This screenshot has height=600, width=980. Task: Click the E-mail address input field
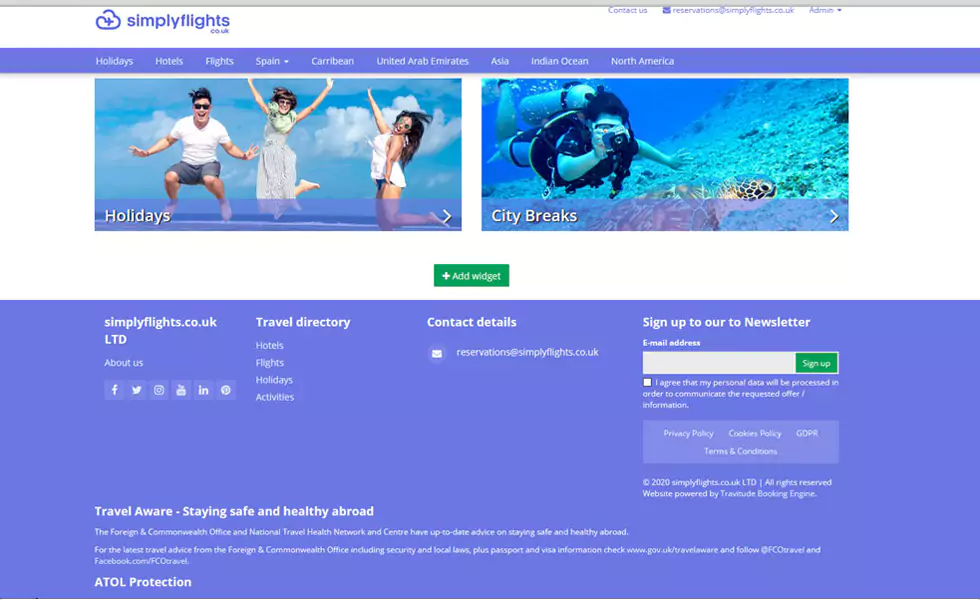click(x=718, y=363)
